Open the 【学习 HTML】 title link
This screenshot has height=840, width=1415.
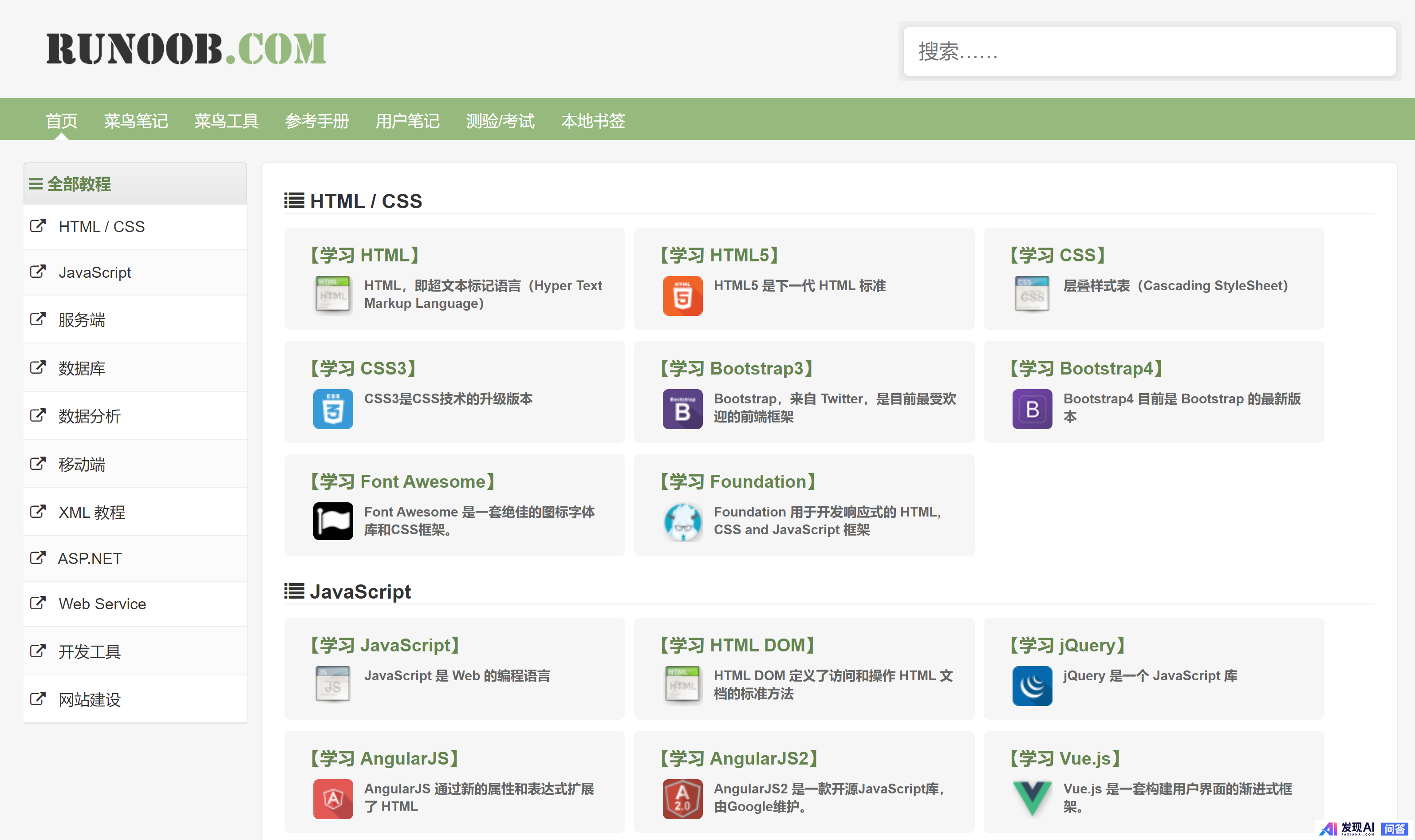coord(364,255)
